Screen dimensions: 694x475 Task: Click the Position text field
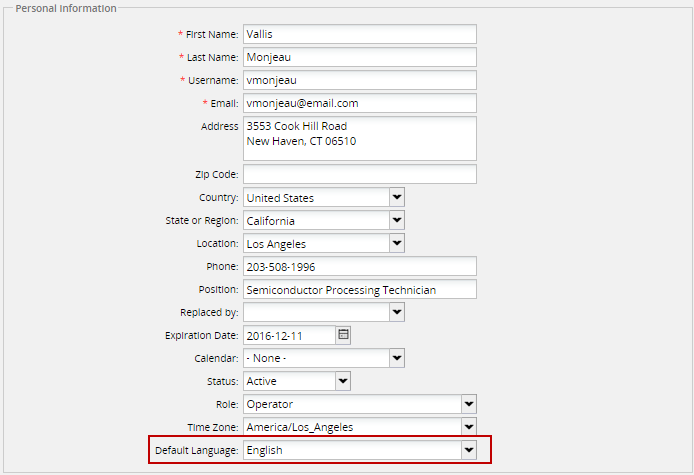359,289
